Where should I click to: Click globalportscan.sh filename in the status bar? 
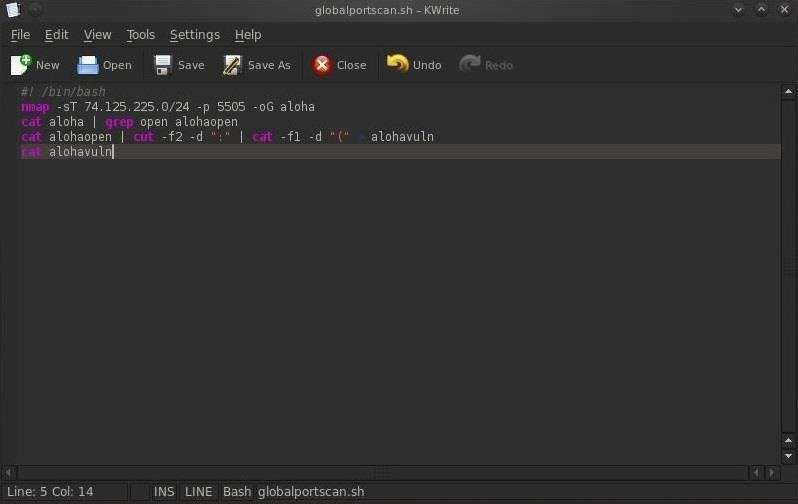[311, 492]
